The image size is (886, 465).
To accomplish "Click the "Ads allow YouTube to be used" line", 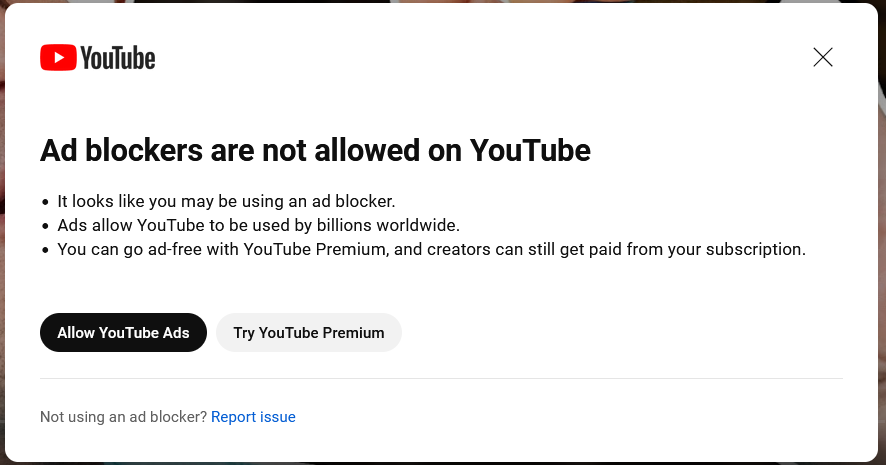I will (x=258, y=225).
